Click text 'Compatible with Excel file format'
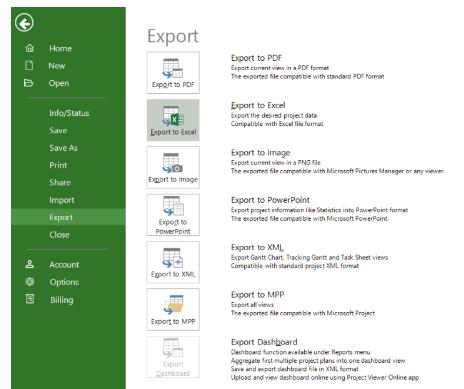The width and height of the screenshot is (464, 389). [x=277, y=124]
